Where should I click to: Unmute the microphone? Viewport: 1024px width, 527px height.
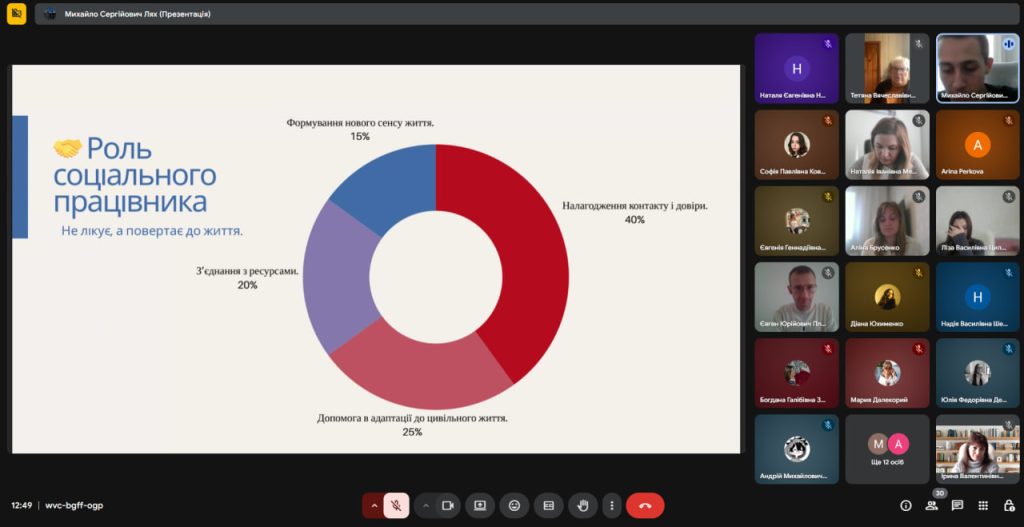pyautogui.click(x=396, y=506)
